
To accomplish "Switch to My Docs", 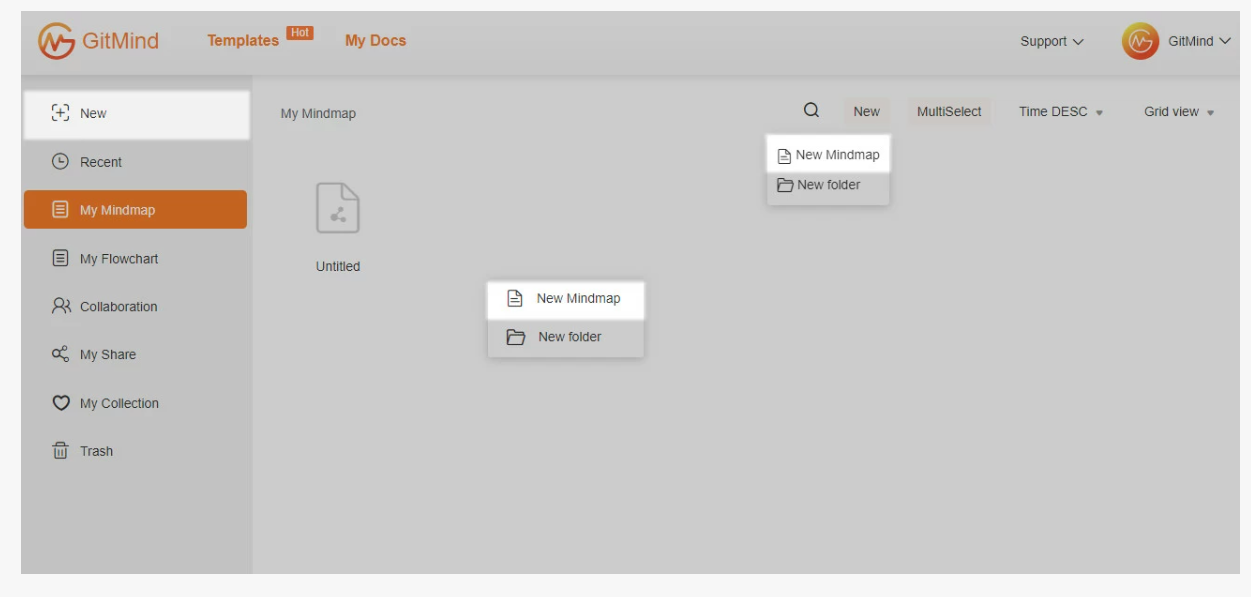I will pos(375,40).
